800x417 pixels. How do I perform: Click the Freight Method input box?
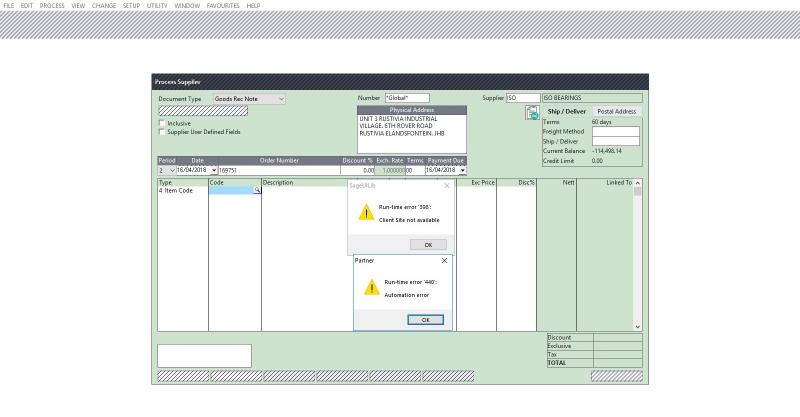tap(615, 131)
